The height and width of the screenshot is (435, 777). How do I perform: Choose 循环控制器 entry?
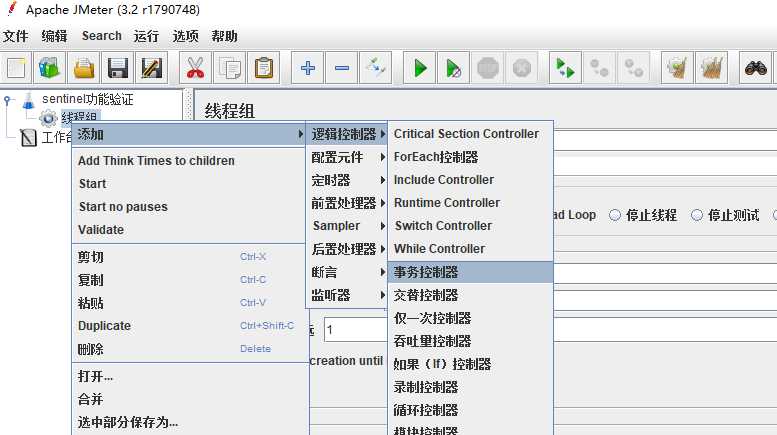click(x=470, y=410)
